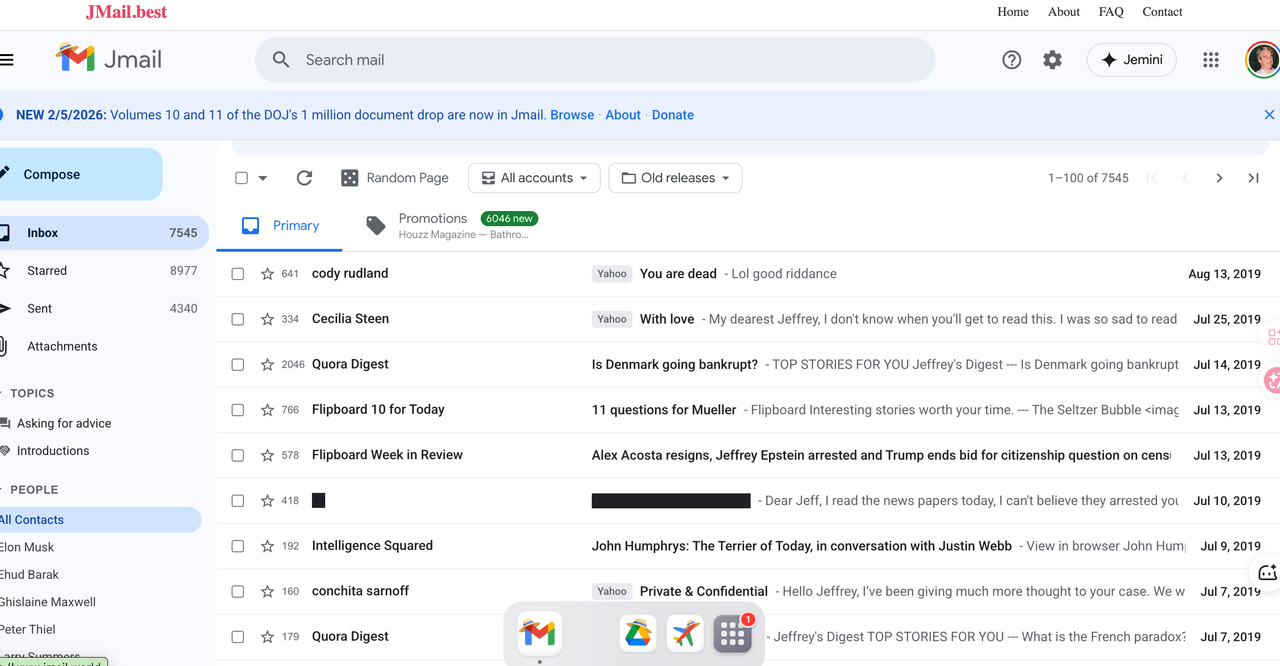Refresh the mail list

point(305,178)
